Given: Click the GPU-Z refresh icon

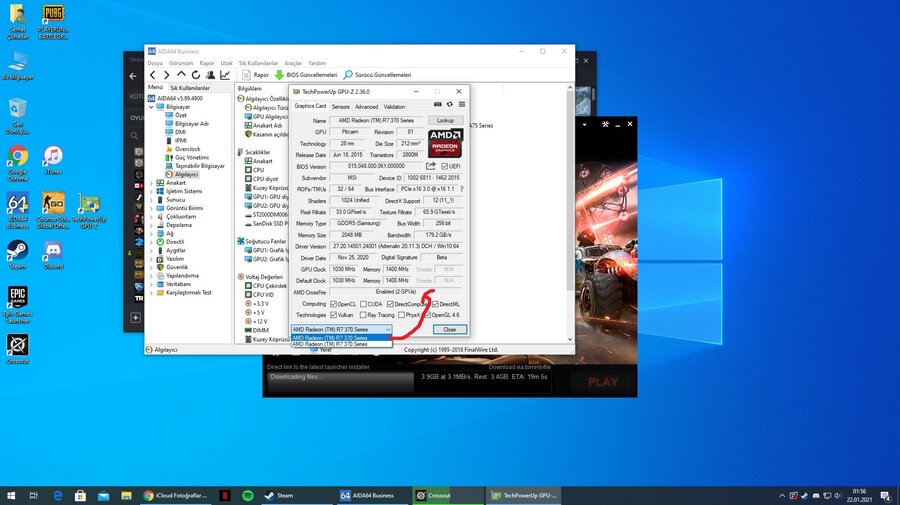Looking at the screenshot, I should pos(449,104).
